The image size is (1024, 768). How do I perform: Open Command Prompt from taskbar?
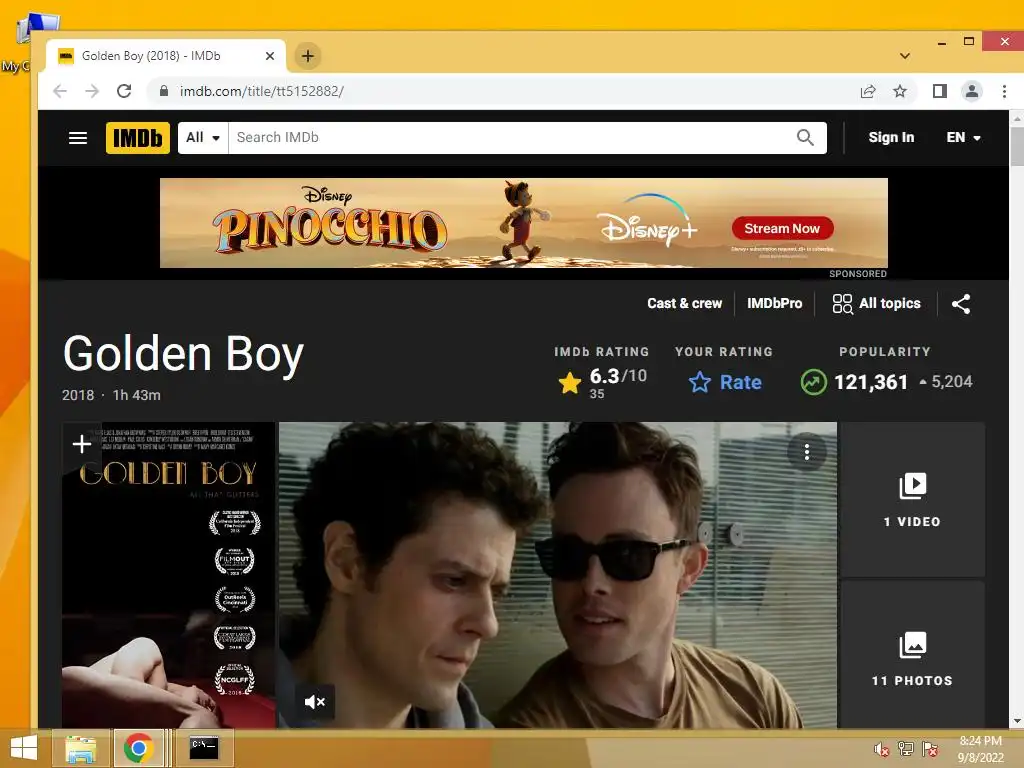(204, 748)
